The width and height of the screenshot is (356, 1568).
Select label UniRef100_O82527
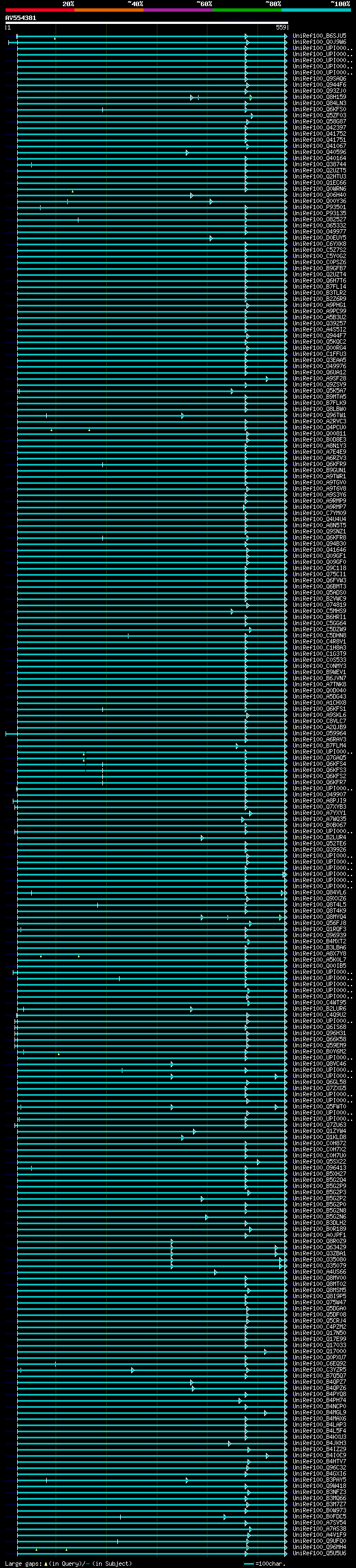coord(319,219)
